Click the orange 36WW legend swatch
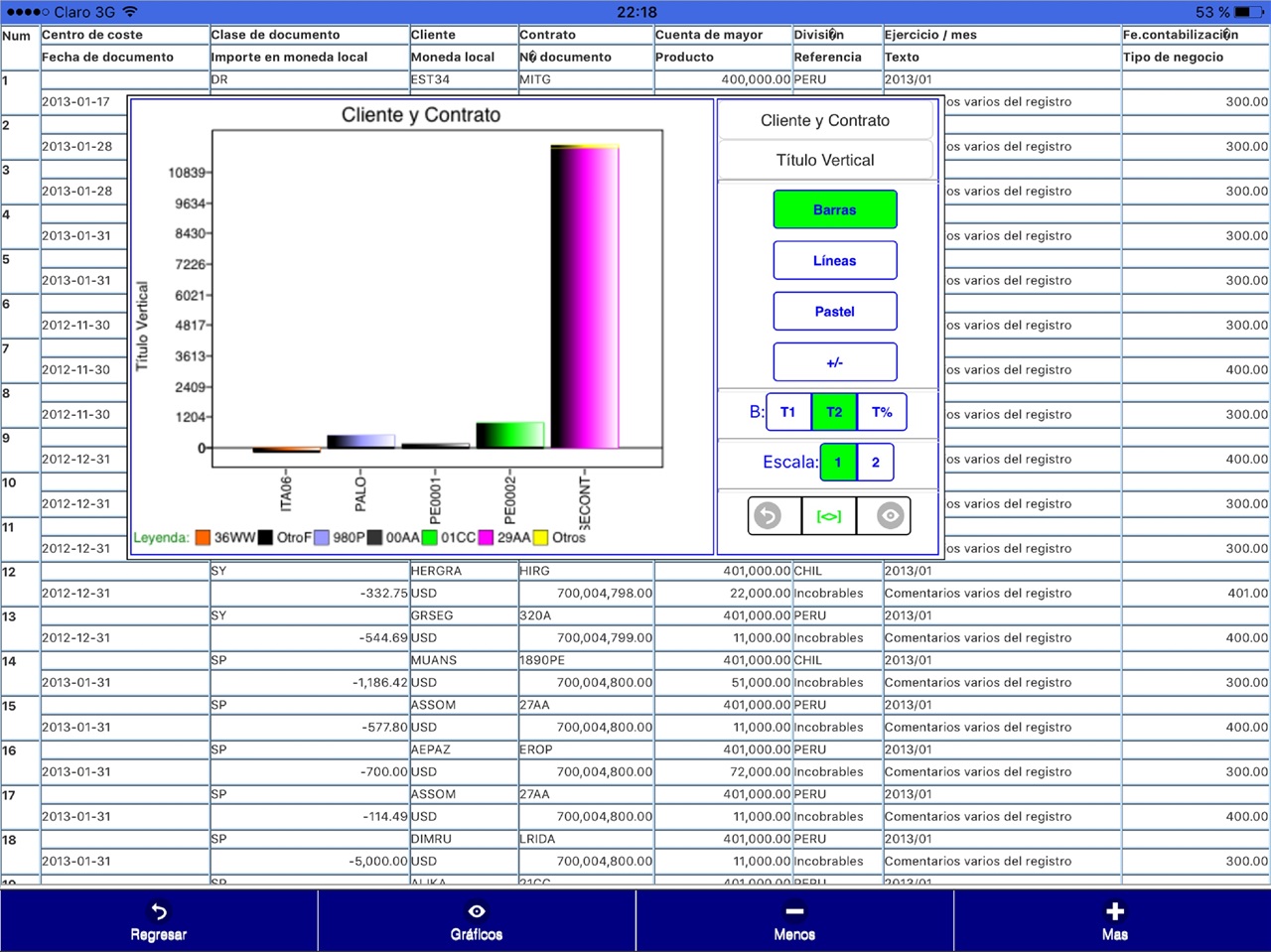Screen dimensions: 1271x952 [x=203, y=537]
